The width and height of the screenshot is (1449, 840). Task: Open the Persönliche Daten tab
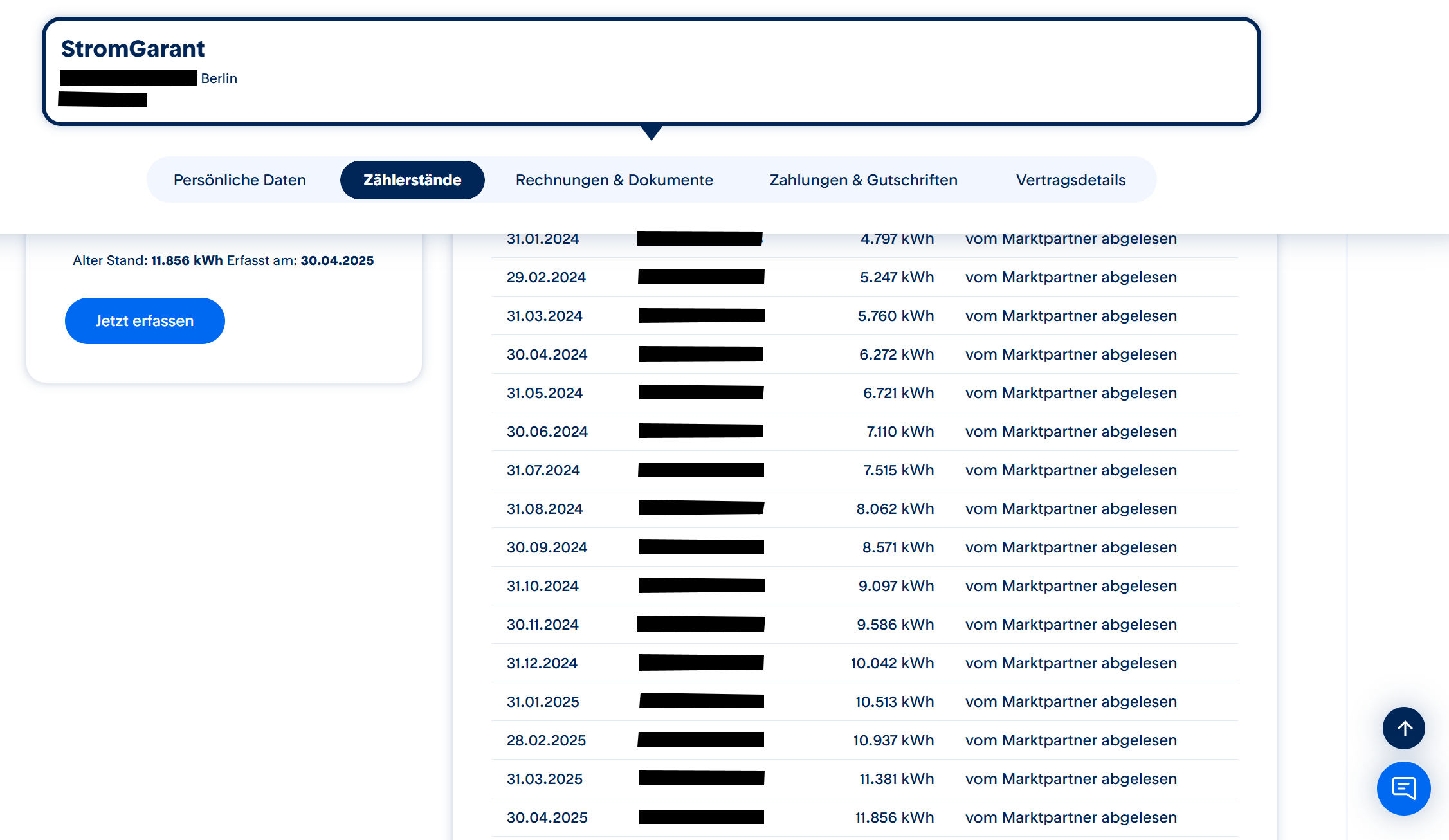[240, 180]
